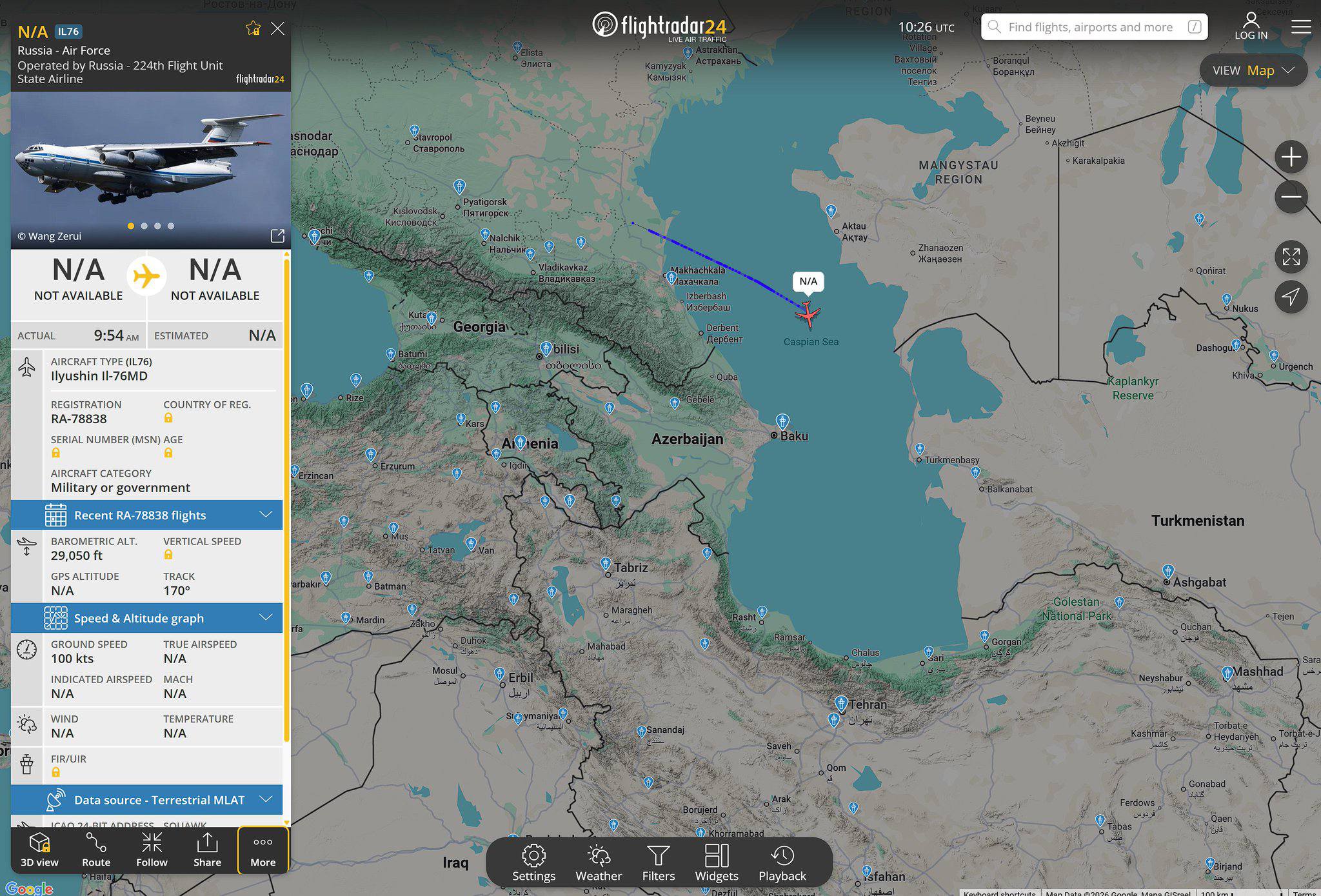Start flight Playback
This screenshot has height=896, width=1321.
[x=782, y=863]
